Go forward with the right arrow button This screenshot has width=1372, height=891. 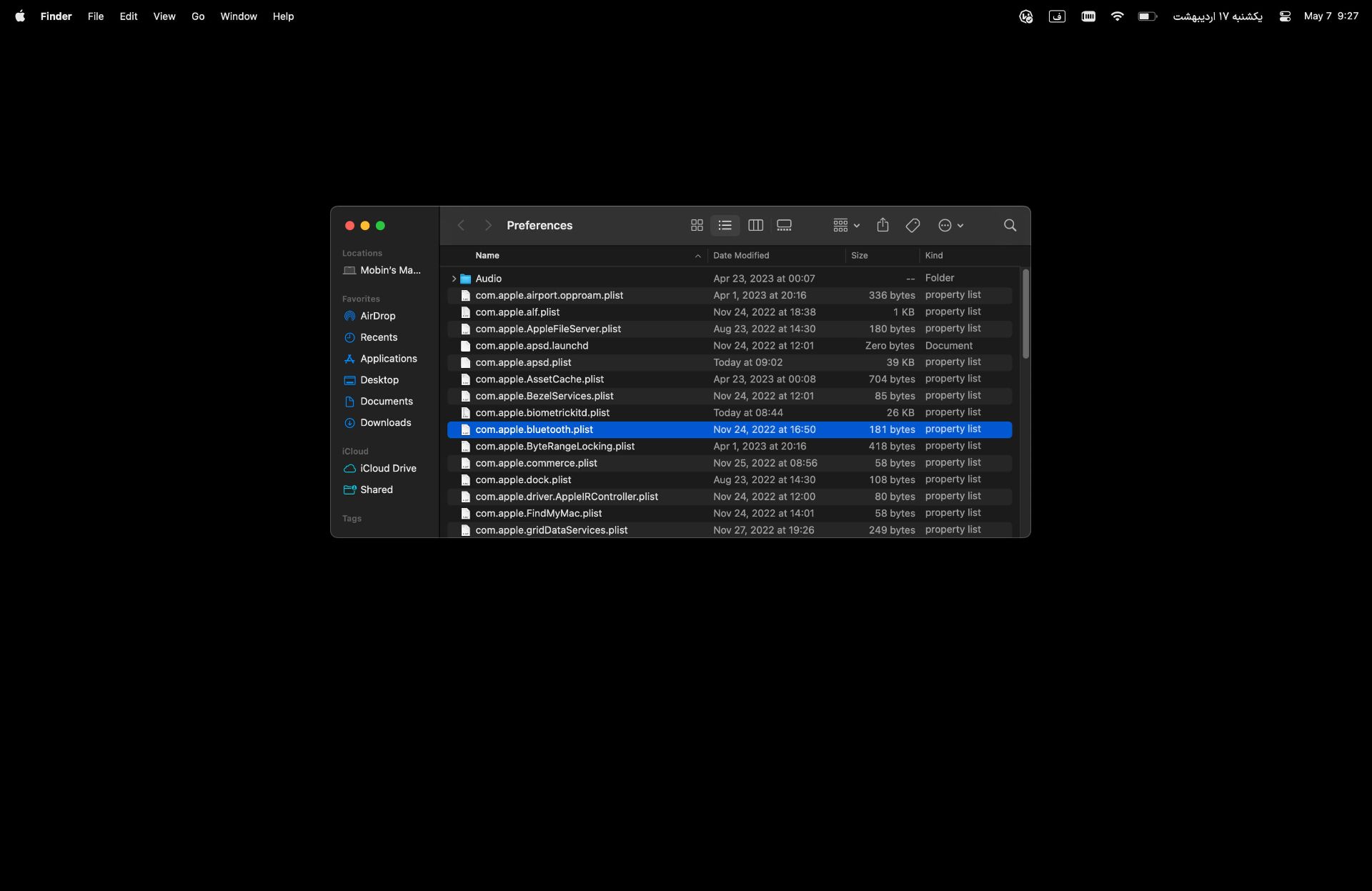point(488,225)
